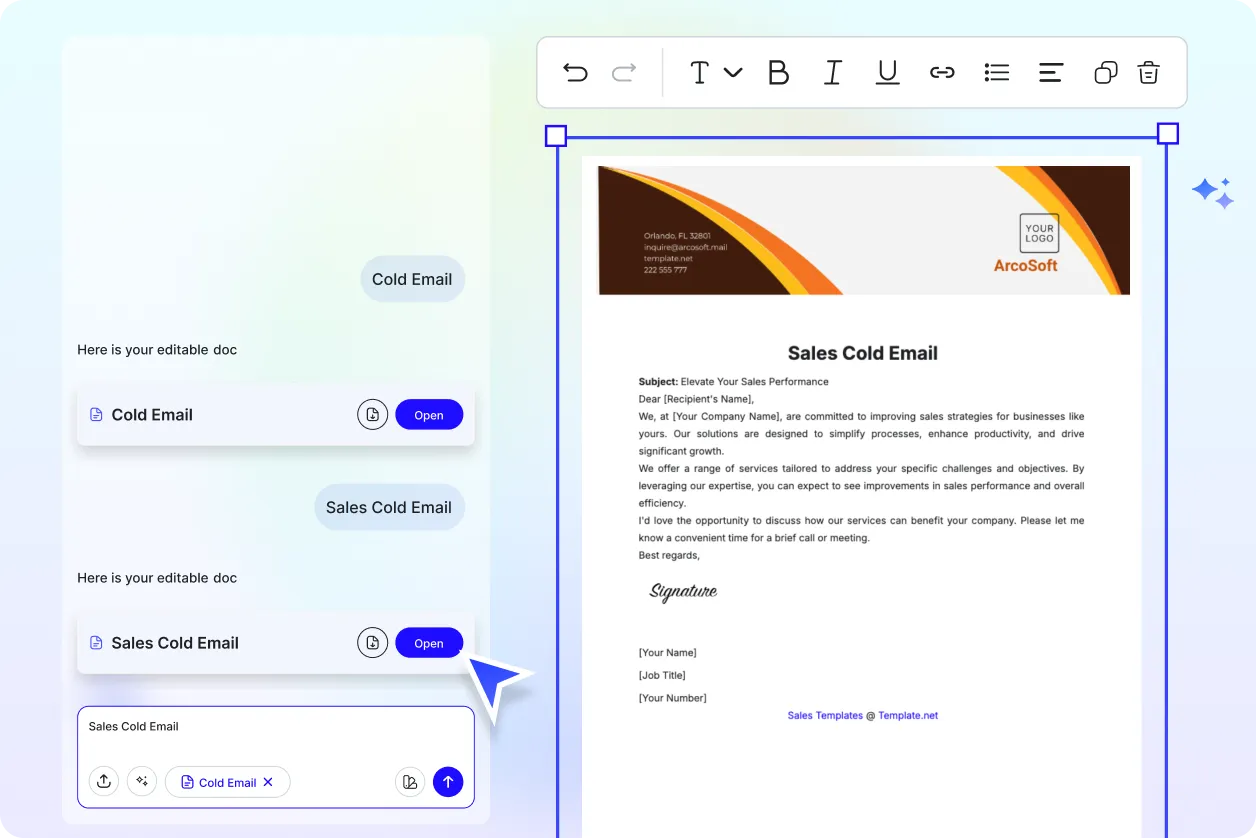Toggle italic formatting
Screen dimensions: 1256x838
click(832, 72)
